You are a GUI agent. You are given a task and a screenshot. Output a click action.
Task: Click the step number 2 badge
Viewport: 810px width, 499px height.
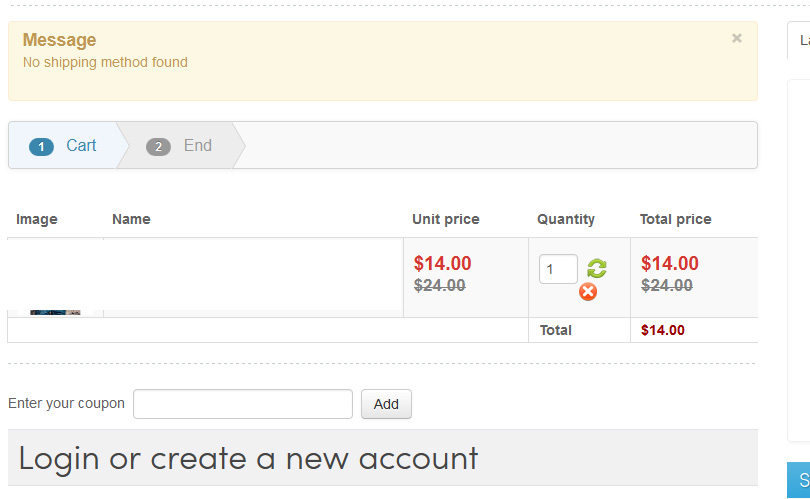158,147
